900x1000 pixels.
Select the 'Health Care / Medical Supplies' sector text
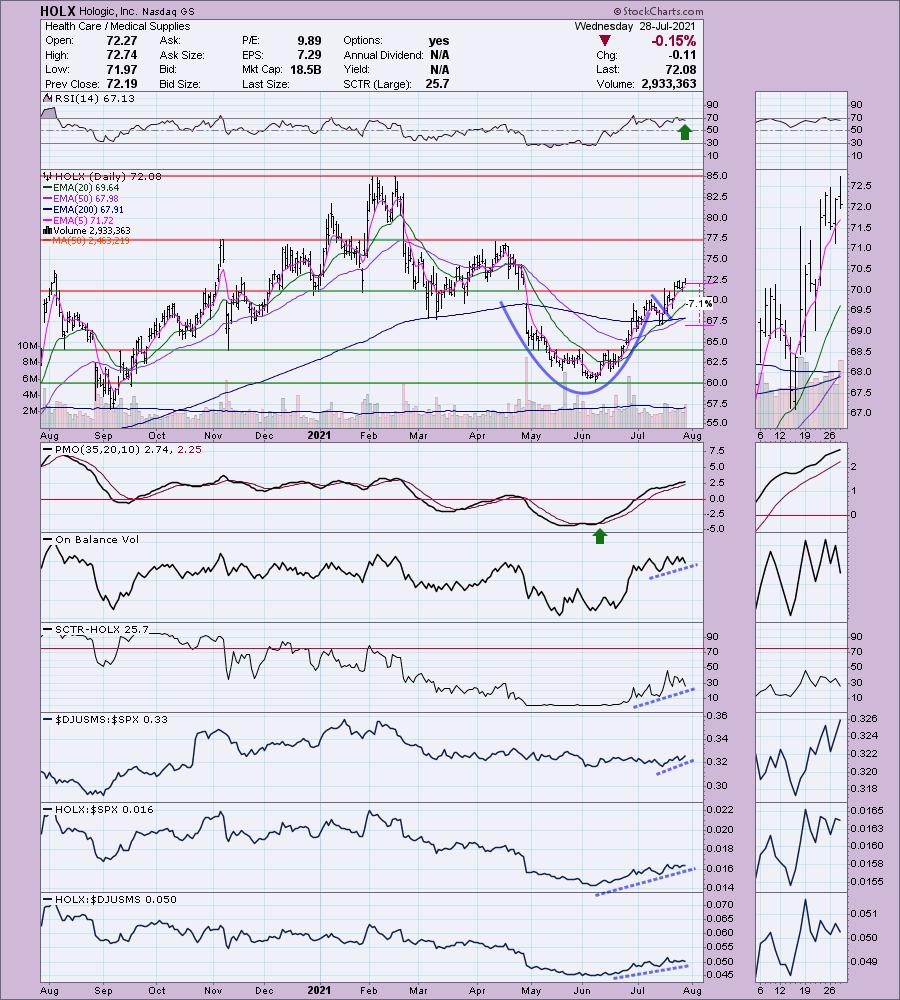point(118,26)
